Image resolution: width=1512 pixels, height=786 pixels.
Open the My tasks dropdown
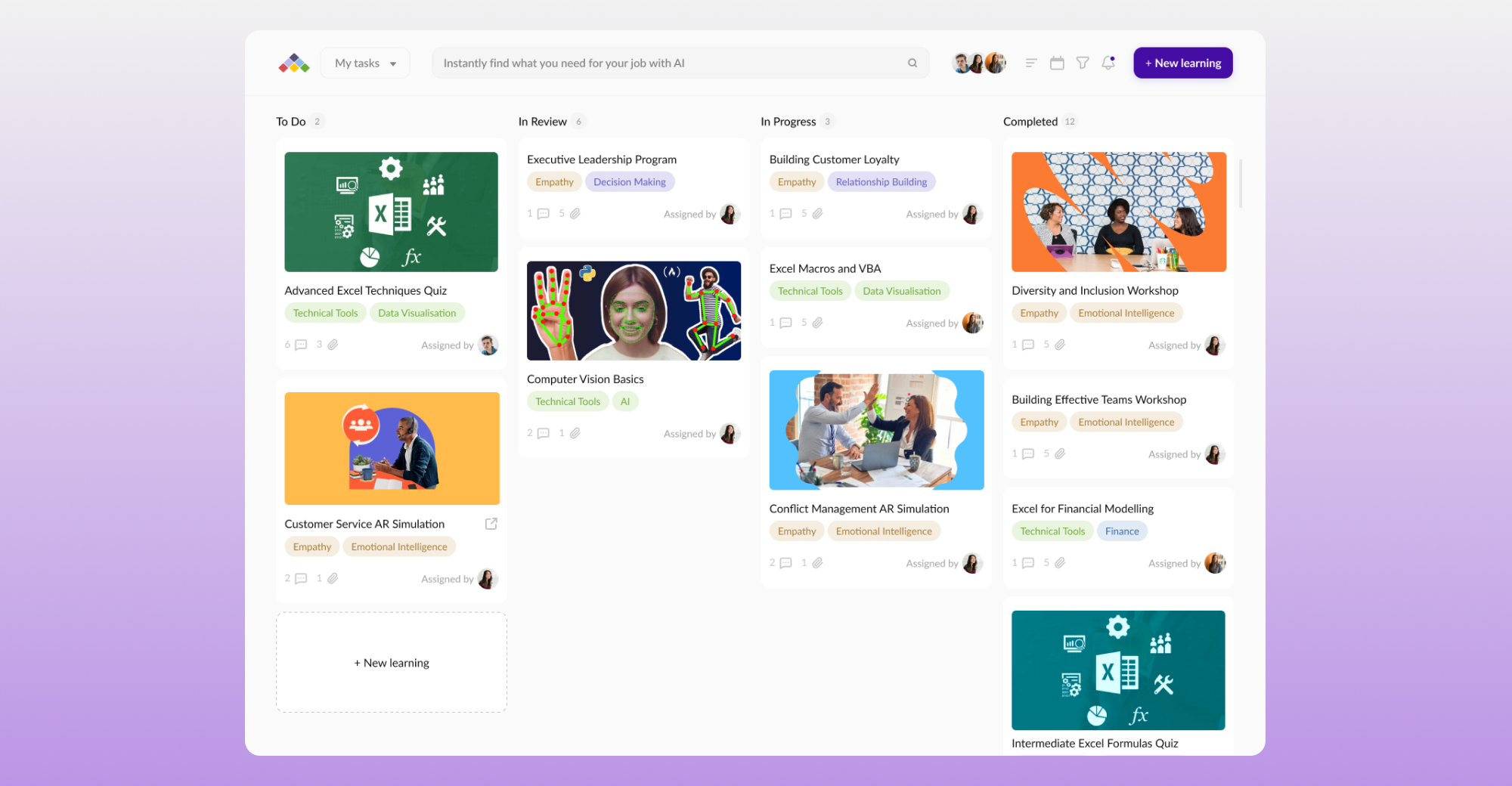(x=365, y=63)
